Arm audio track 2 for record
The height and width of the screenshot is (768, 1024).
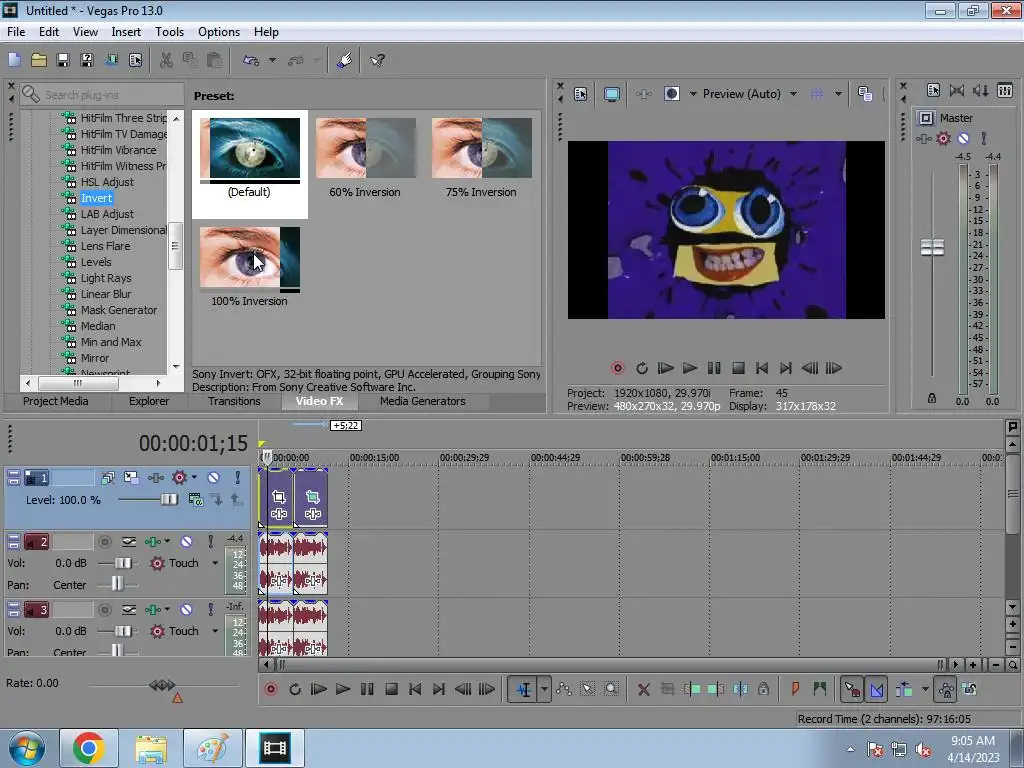[104, 541]
